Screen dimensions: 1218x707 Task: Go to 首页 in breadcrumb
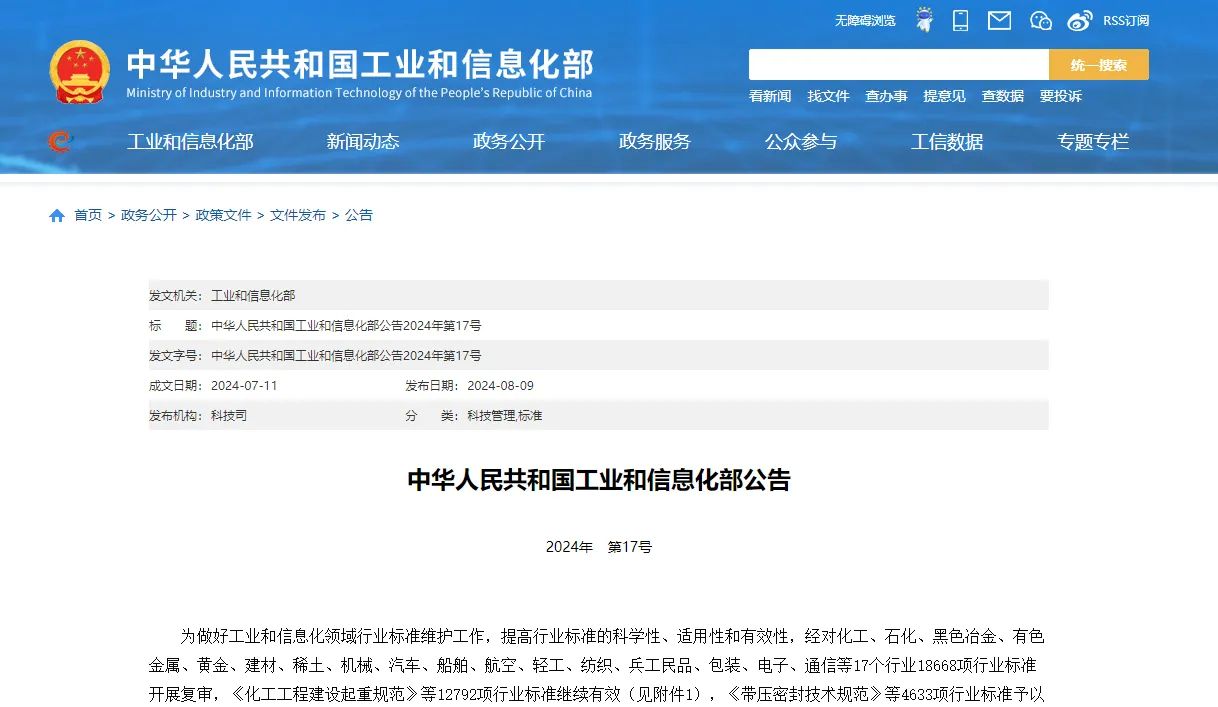(88, 215)
